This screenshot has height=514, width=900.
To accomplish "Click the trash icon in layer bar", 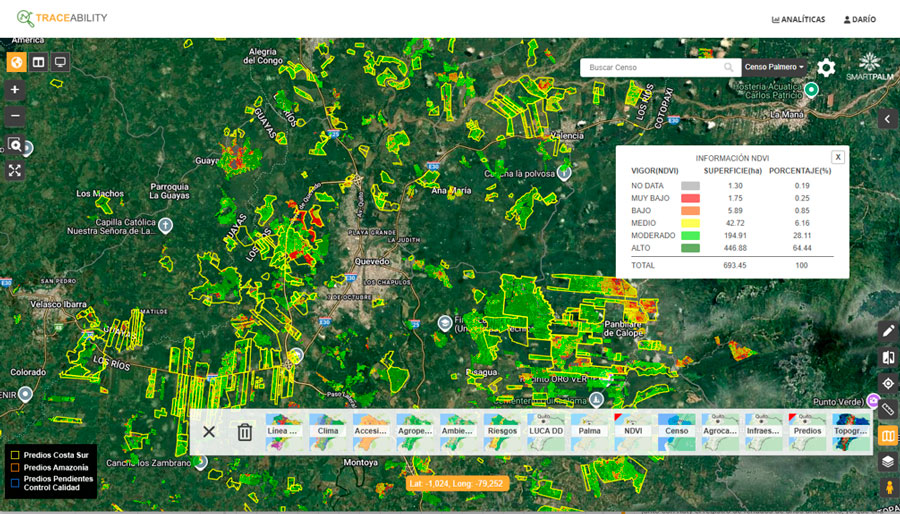I will point(244,432).
